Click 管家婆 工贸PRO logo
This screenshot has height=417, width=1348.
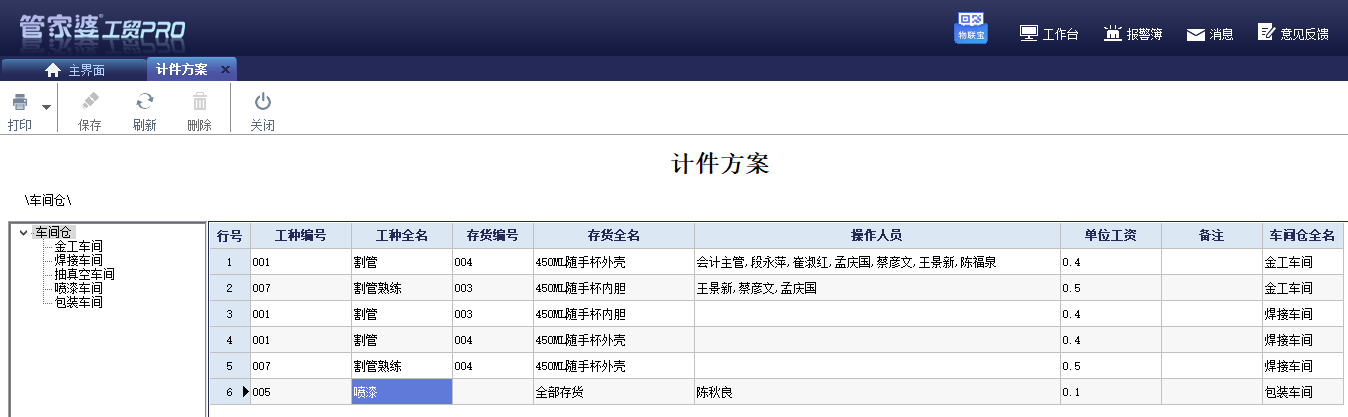pyautogui.click(x=102, y=27)
